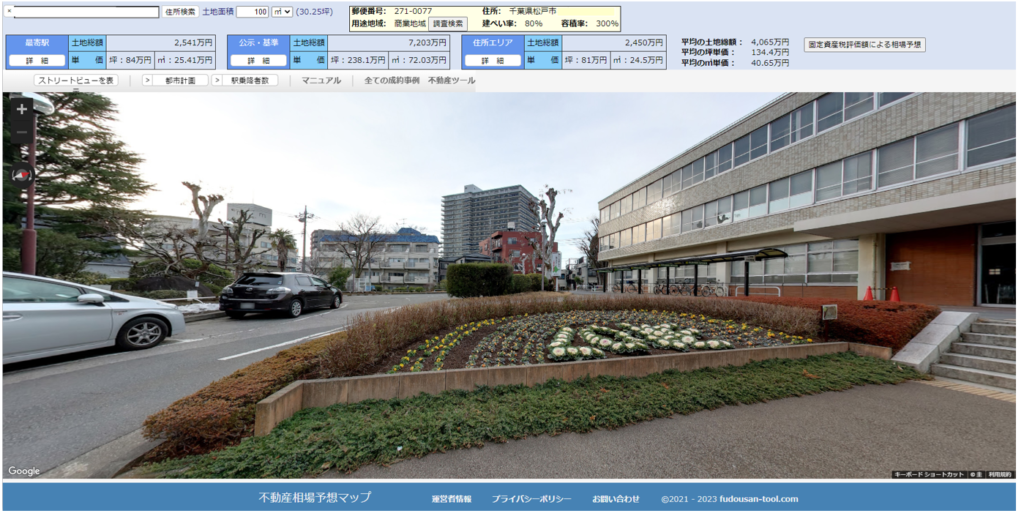The height and width of the screenshot is (516, 1024).
Task: Zoom out Street View with minus button
Action: [22, 132]
